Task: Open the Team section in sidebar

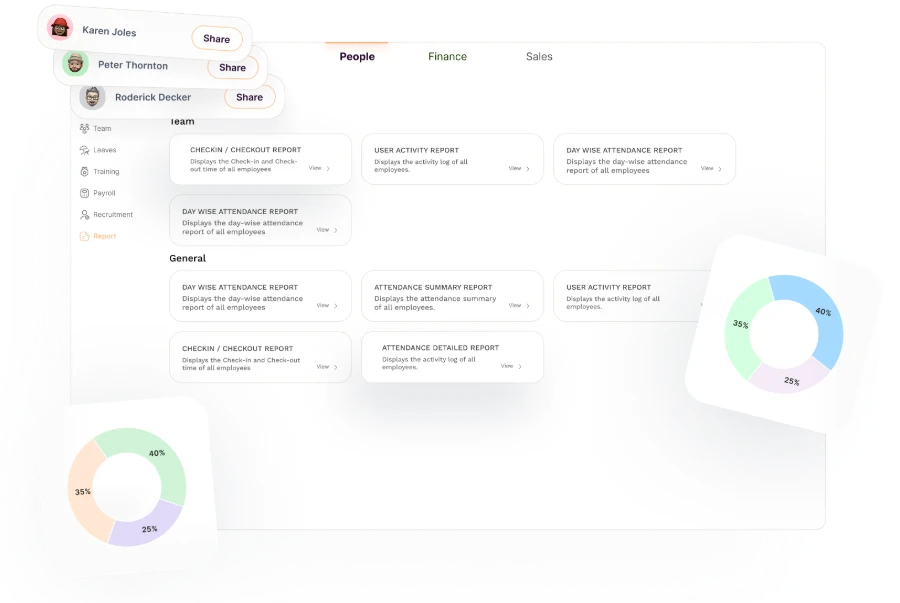Action: tap(96, 129)
